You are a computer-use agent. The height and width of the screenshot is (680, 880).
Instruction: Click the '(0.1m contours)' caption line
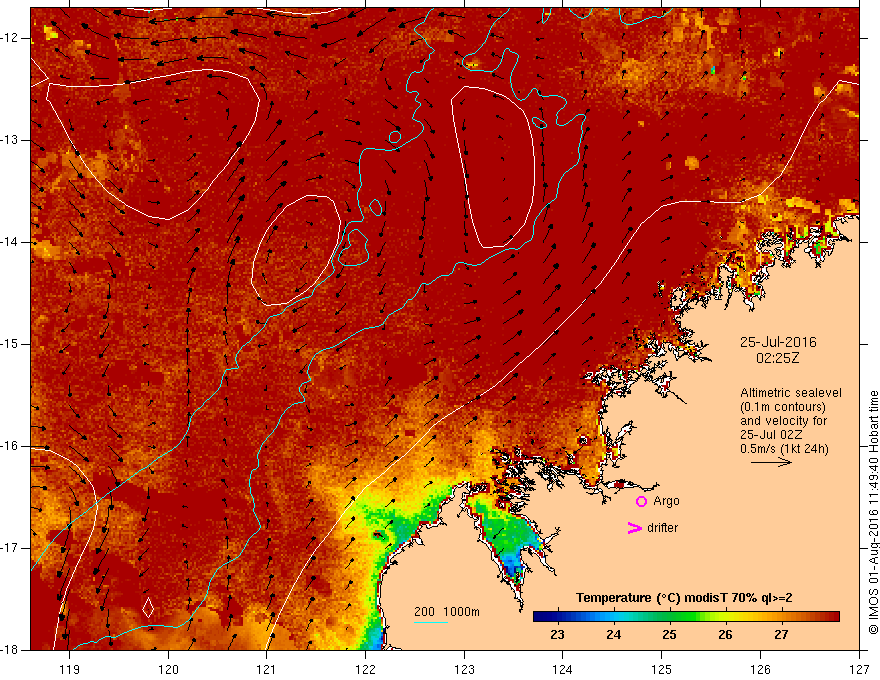[783, 407]
